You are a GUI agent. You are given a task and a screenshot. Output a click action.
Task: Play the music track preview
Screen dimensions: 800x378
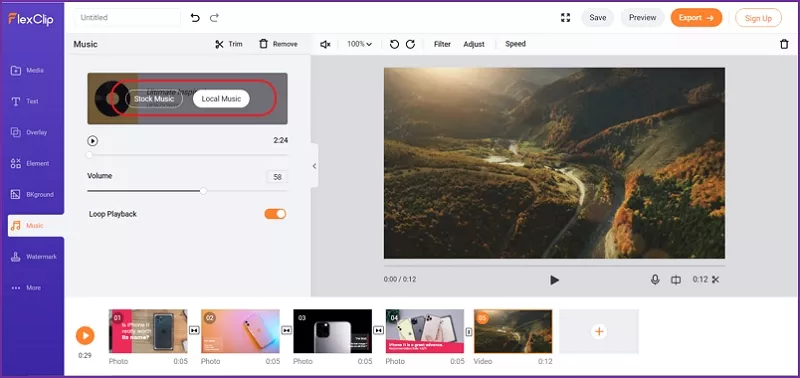(x=92, y=141)
